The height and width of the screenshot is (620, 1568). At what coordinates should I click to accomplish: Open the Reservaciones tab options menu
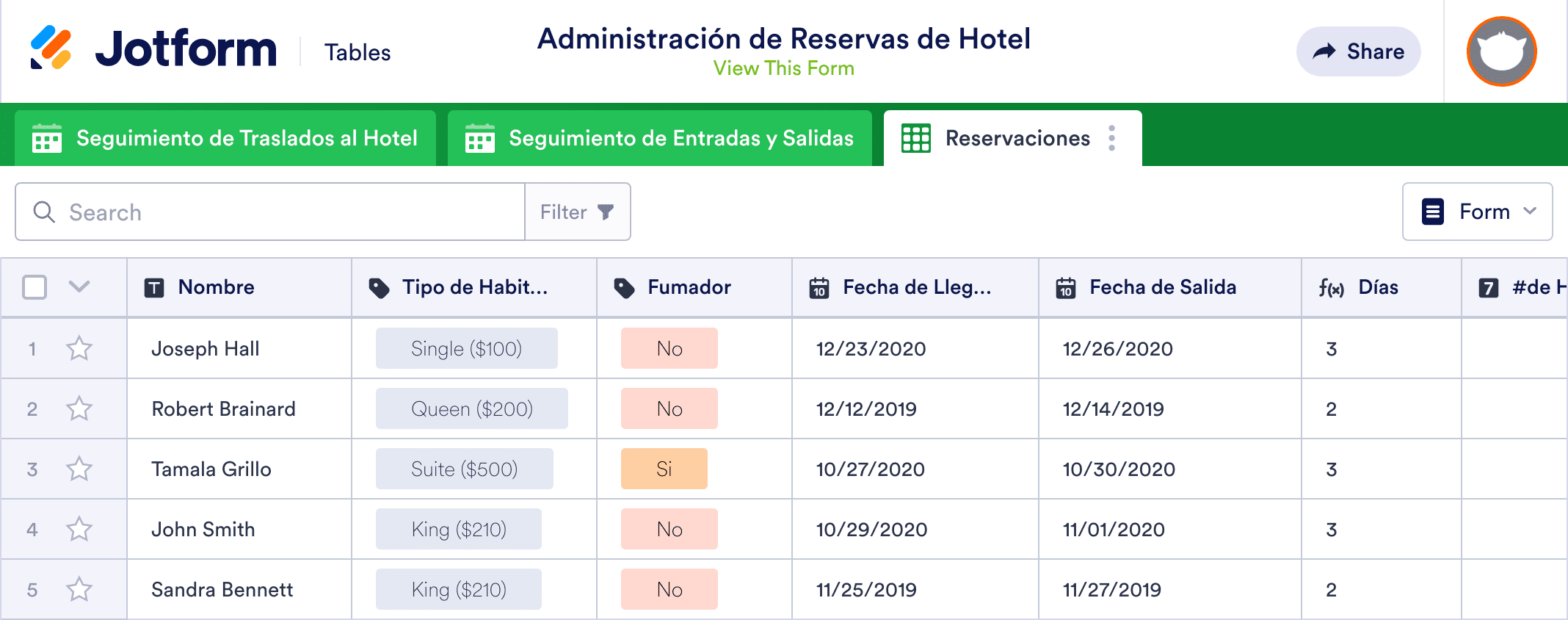1113,138
